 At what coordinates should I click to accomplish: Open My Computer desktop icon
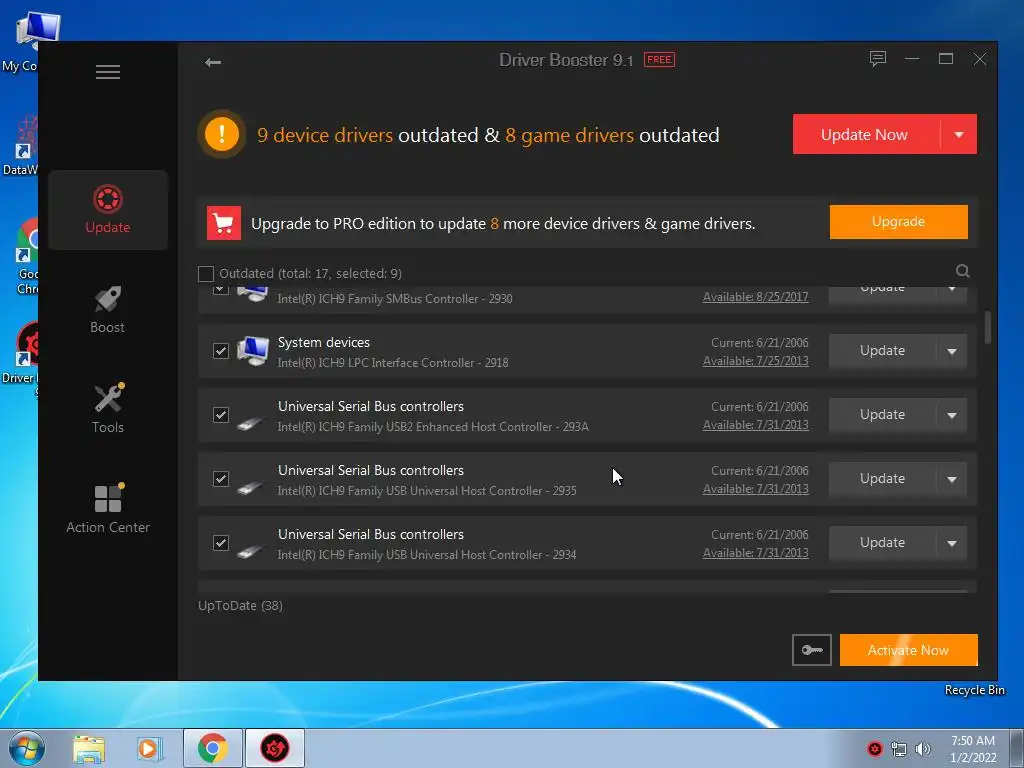(29, 39)
